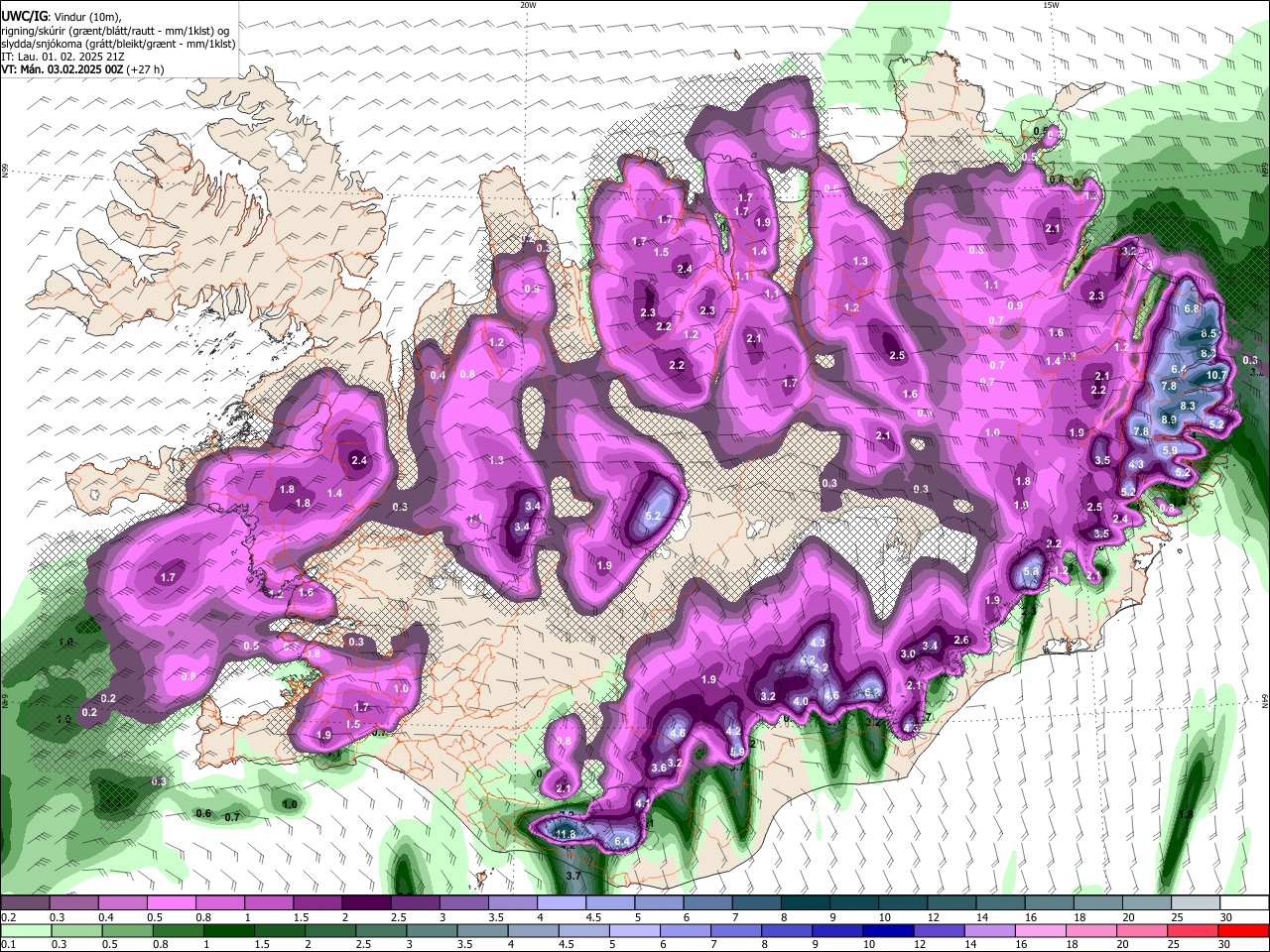1270x952 pixels.
Task: Click upper legend pink swatch between 0.5 and 0.8
Action: [171, 903]
